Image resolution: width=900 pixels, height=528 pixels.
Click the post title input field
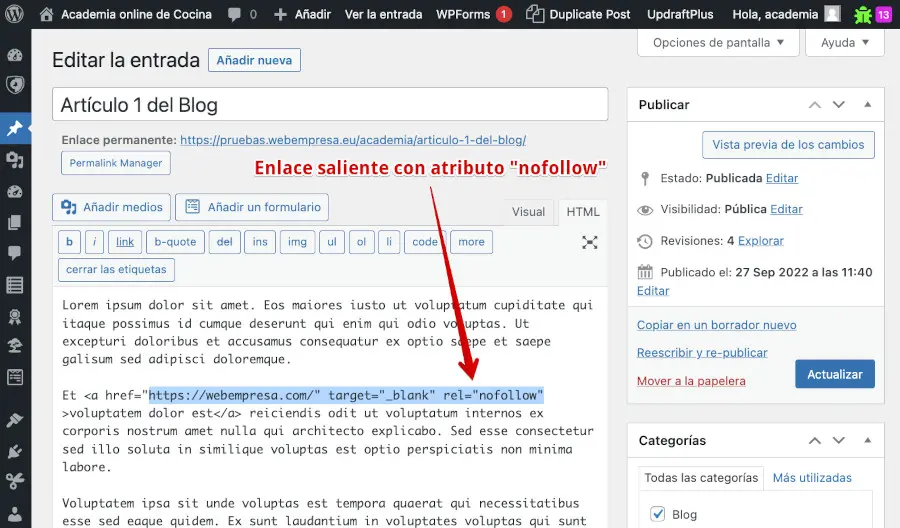(330, 105)
